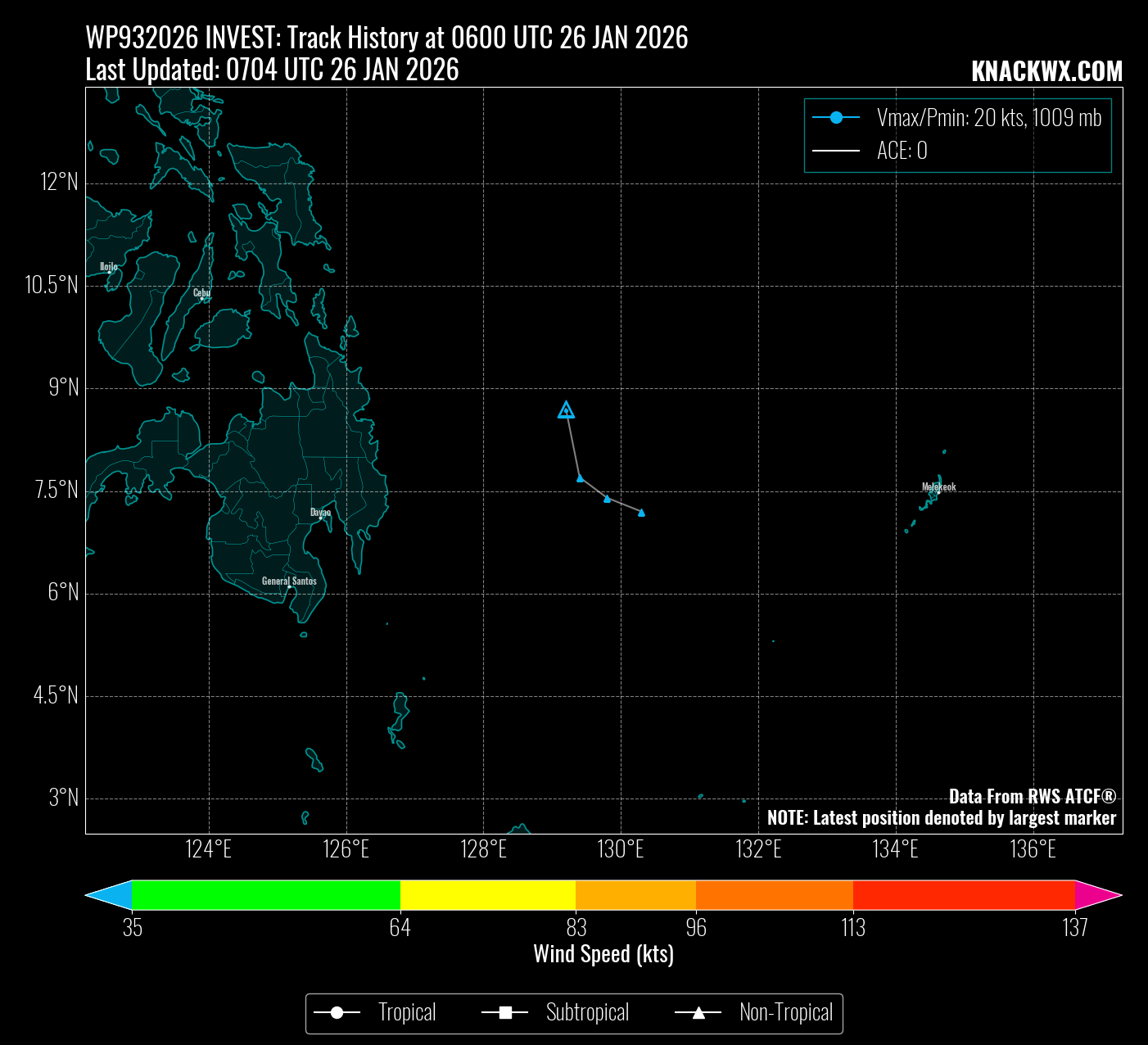The height and width of the screenshot is (1045, 1148).
Task: Click the blue Vmax/Pmin legend marker
Action: tap(836, 118)
